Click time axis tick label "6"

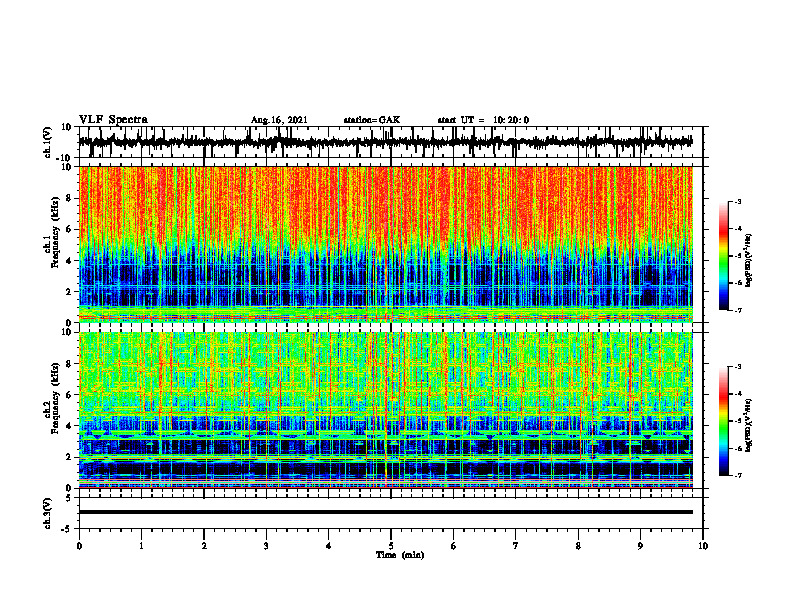pos(454,546)
